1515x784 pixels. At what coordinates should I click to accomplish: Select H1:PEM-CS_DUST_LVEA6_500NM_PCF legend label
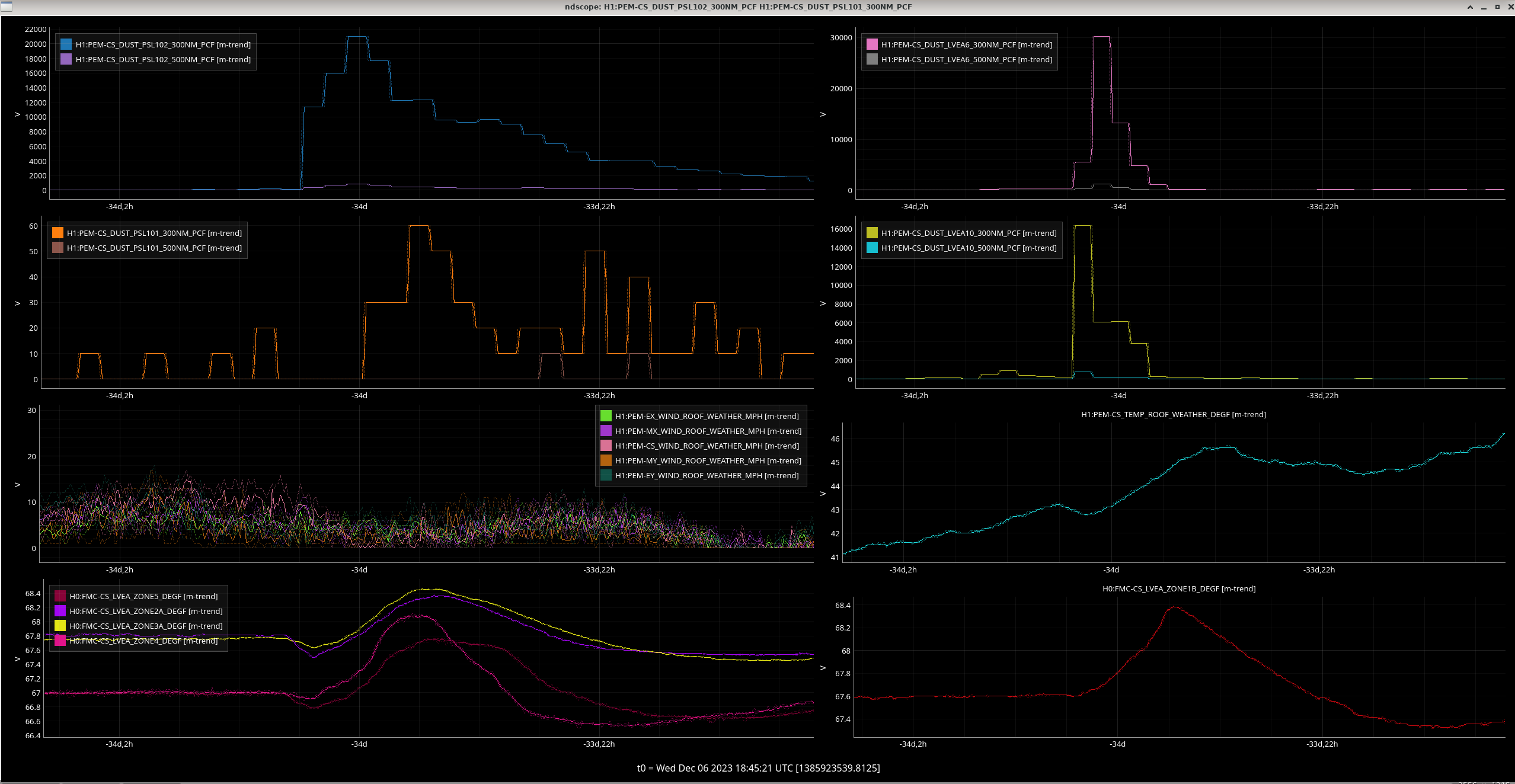coord(967,59)
